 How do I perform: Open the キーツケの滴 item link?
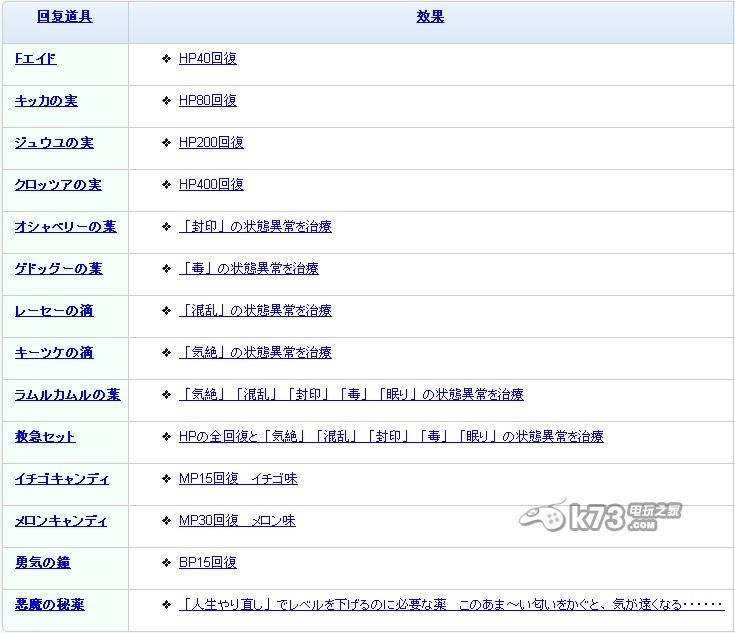tap(54, 353)
